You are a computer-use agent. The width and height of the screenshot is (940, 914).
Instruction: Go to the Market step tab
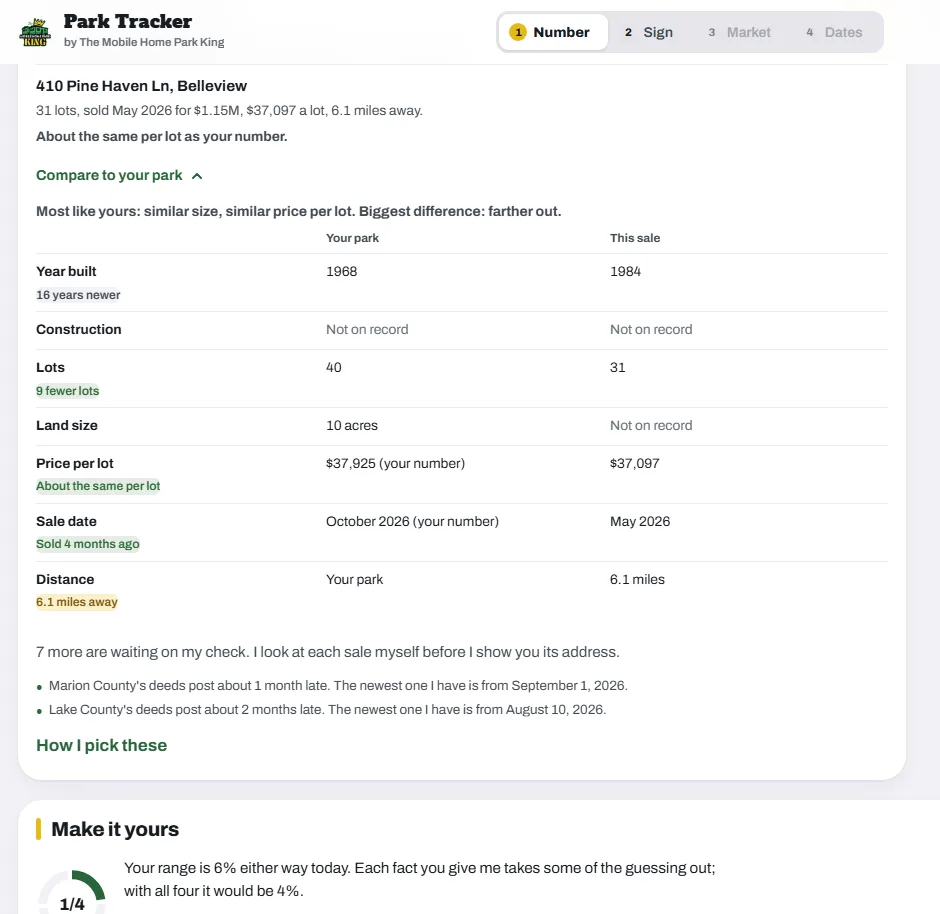pos(740,32)
